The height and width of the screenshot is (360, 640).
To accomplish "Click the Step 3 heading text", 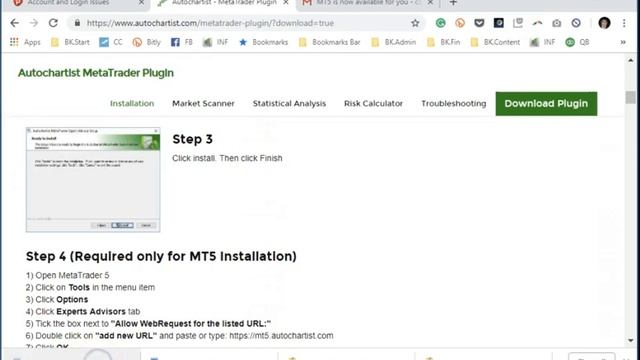I will point(192,139).
